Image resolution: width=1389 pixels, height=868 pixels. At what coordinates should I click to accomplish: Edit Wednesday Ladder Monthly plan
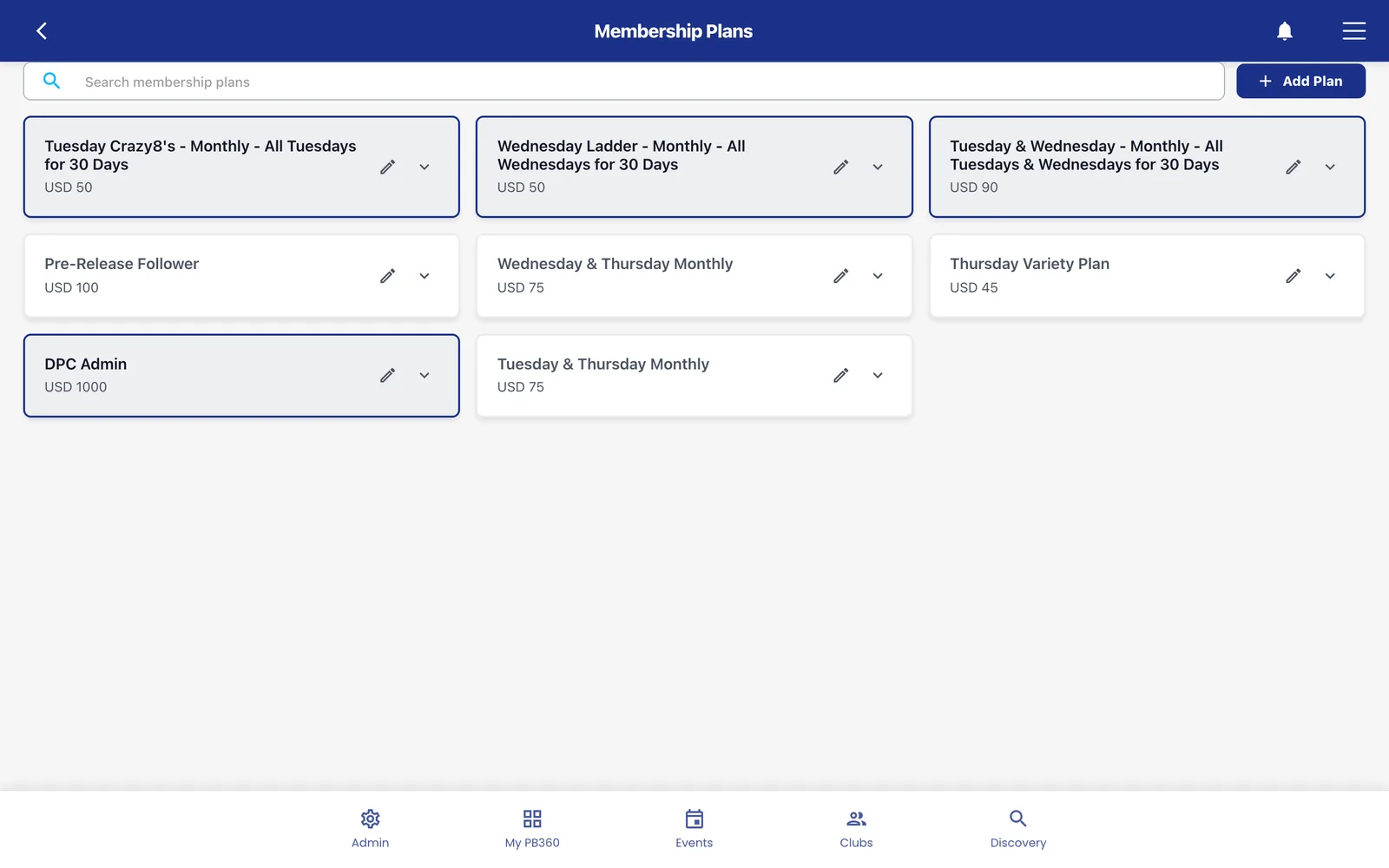tap(841, 167)
